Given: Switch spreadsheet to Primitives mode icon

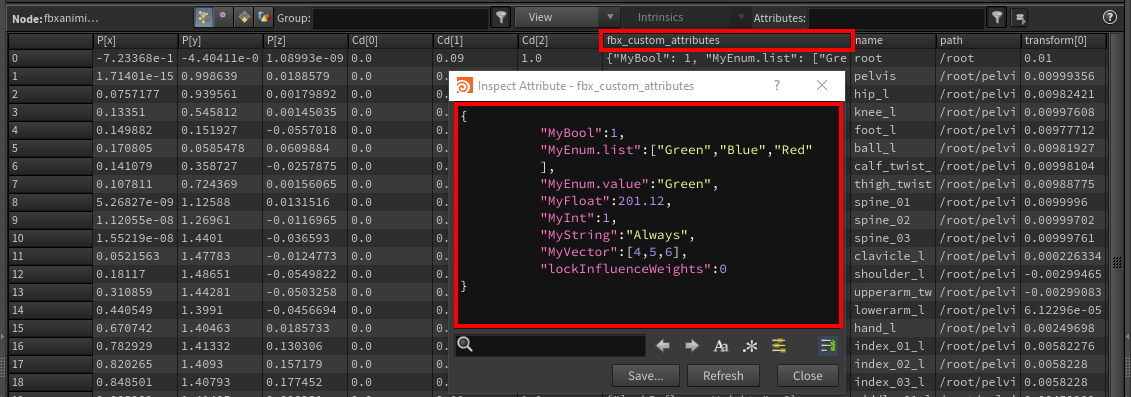Looking at the screenshot, I should (244, 17).
